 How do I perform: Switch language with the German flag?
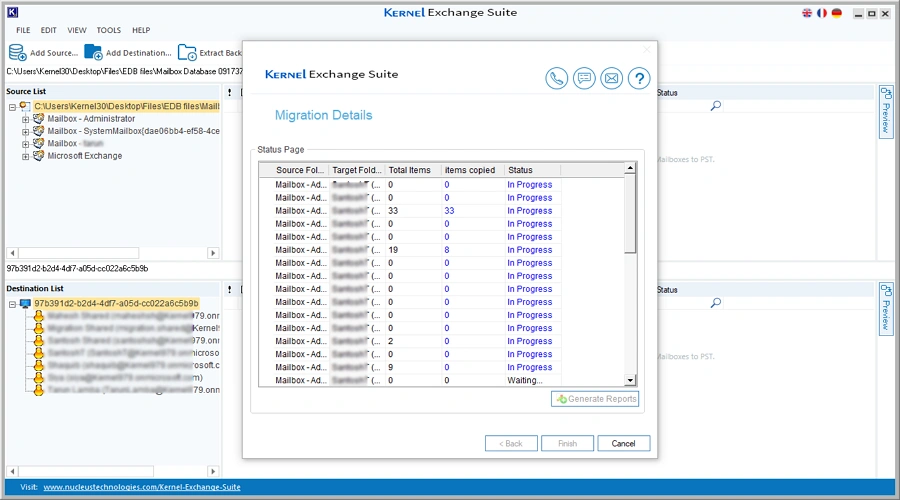click(836, 13)
